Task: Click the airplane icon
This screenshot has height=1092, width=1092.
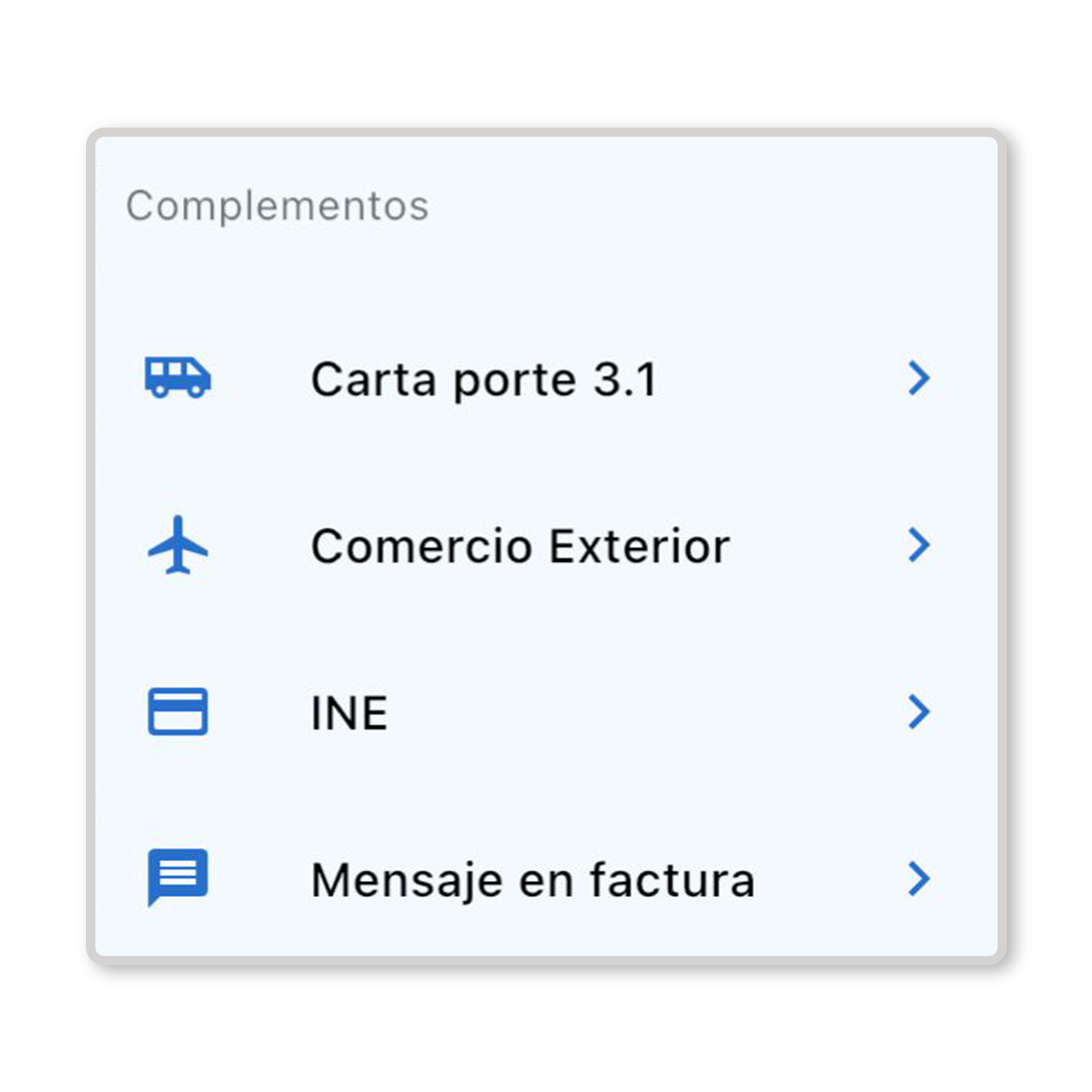Action: [x=178, y=546]
